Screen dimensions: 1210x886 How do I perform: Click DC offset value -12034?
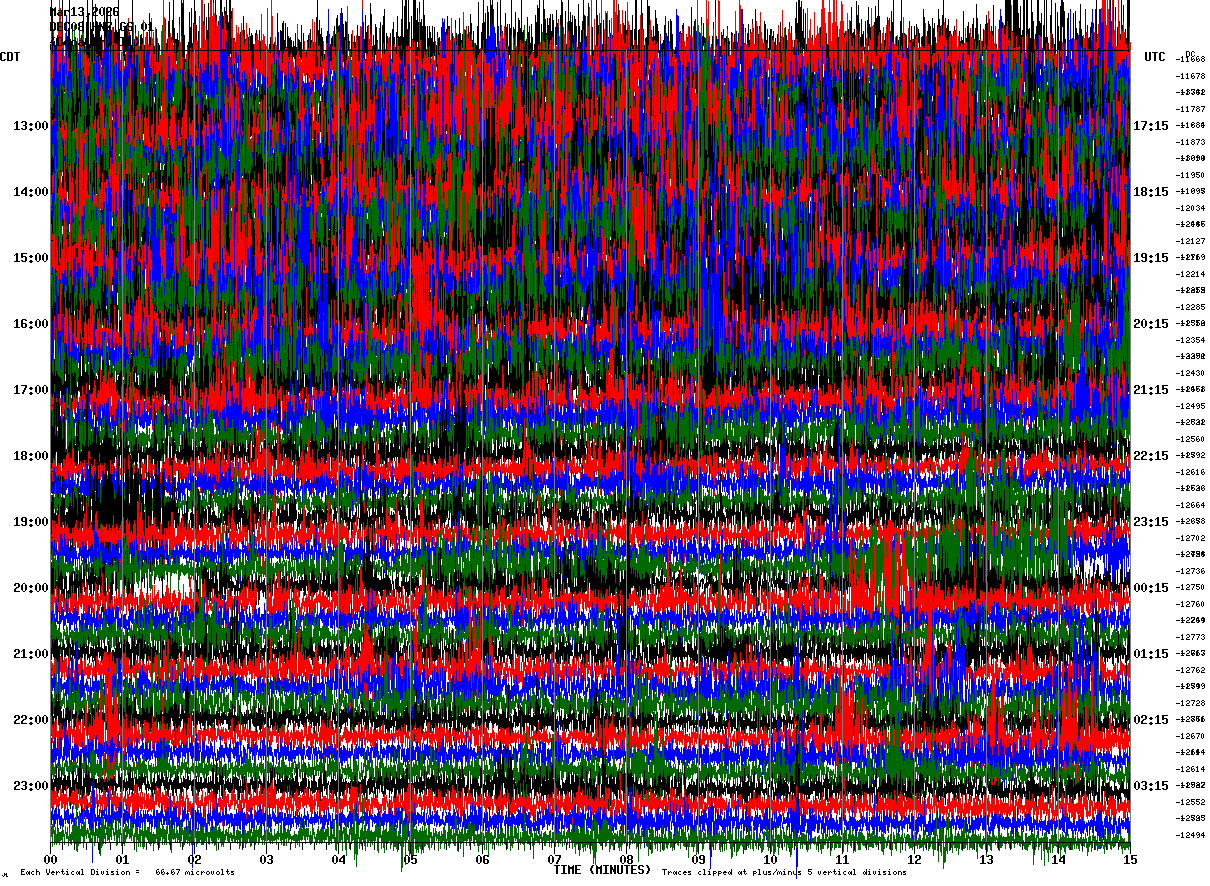(x=1190, y=208)
